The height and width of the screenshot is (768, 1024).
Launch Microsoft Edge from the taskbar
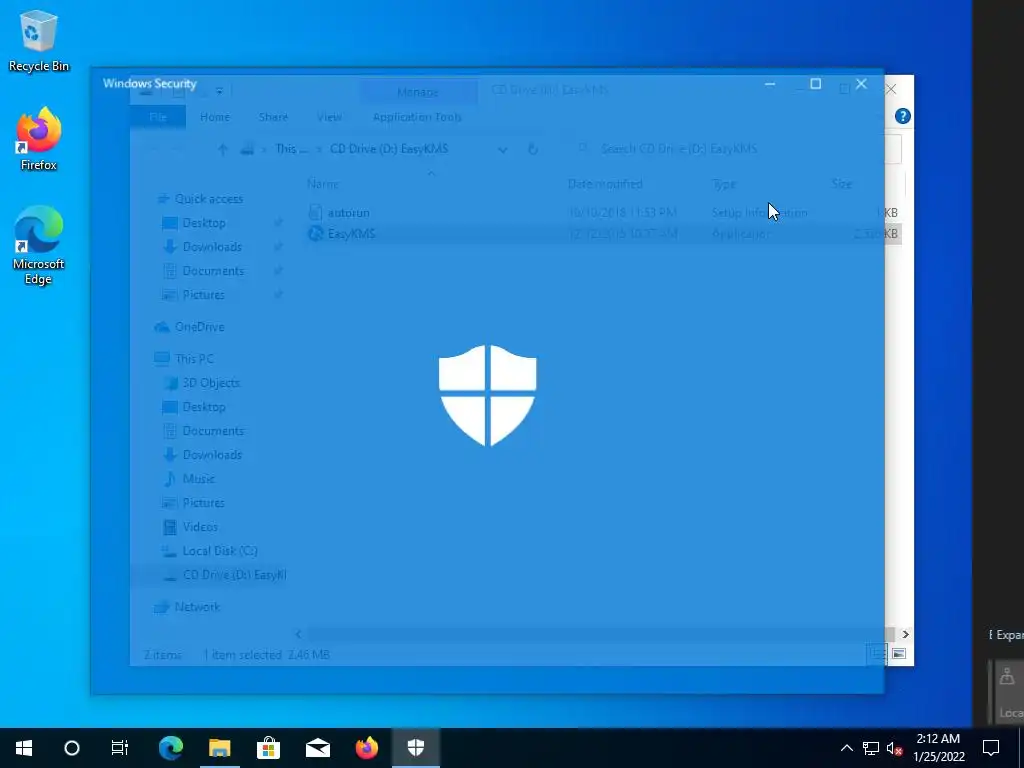click(x=171, y=748)
